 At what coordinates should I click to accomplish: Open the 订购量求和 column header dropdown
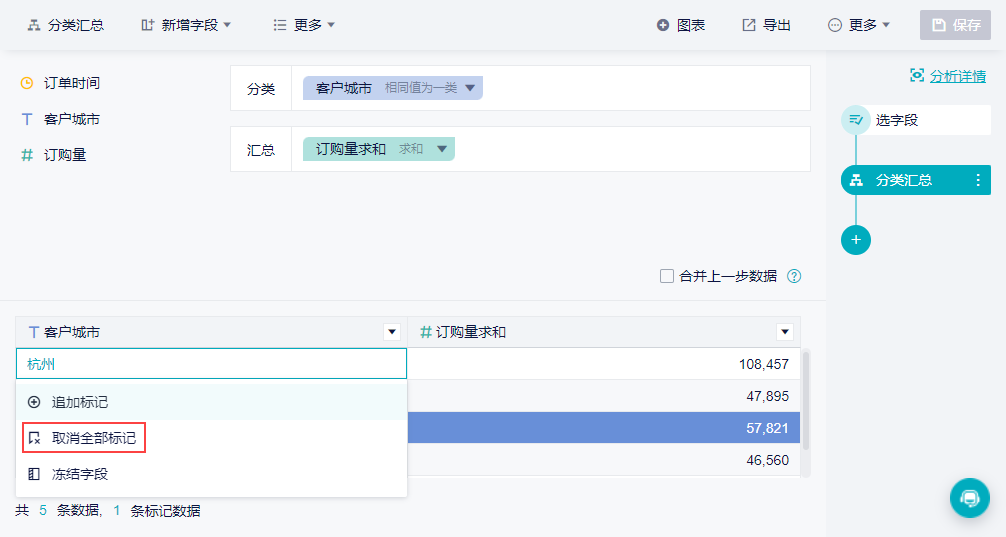point(784,332)
